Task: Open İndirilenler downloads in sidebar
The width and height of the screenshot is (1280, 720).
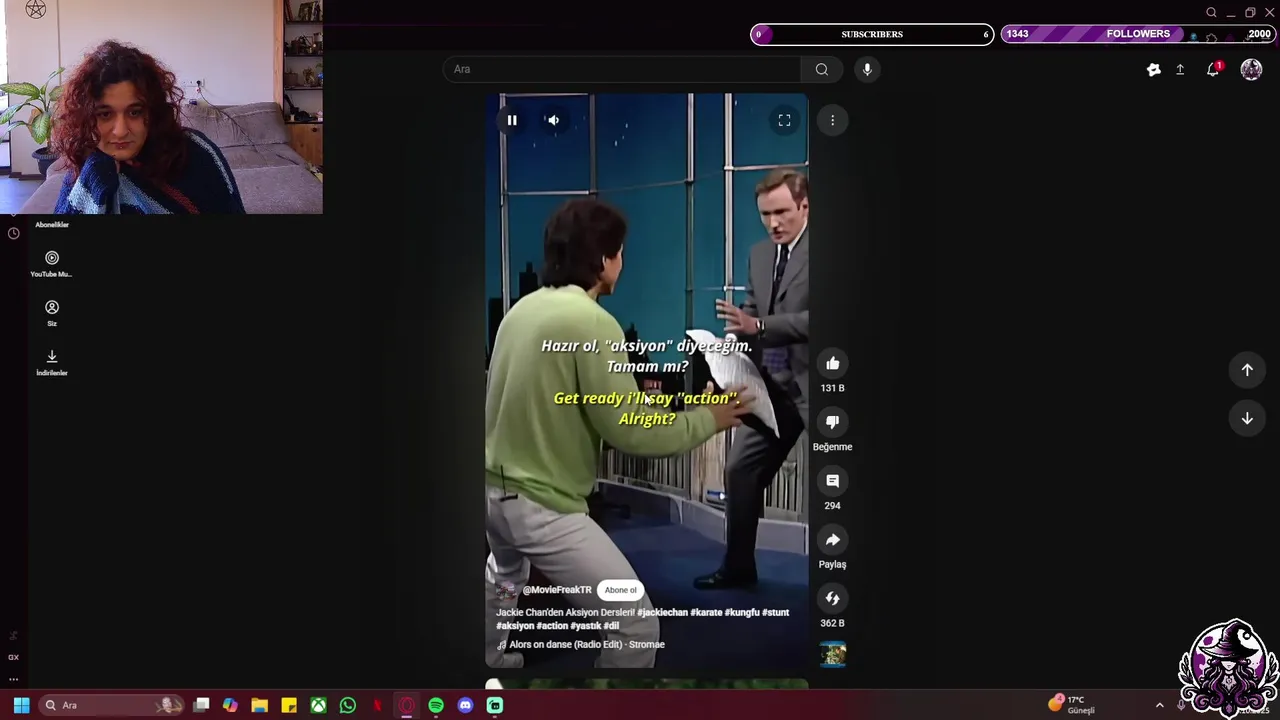Action: (52, 362)
